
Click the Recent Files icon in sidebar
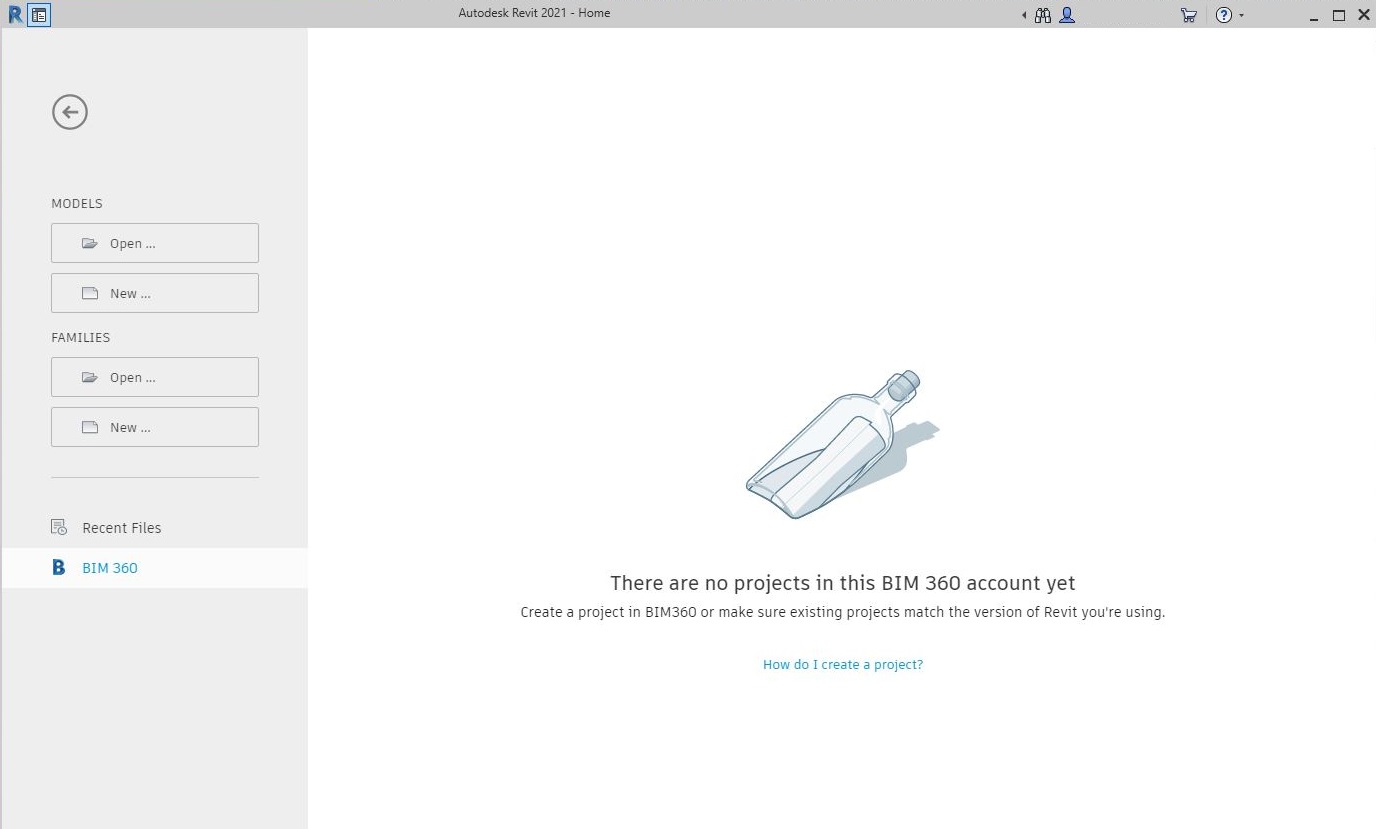point(58,527)
